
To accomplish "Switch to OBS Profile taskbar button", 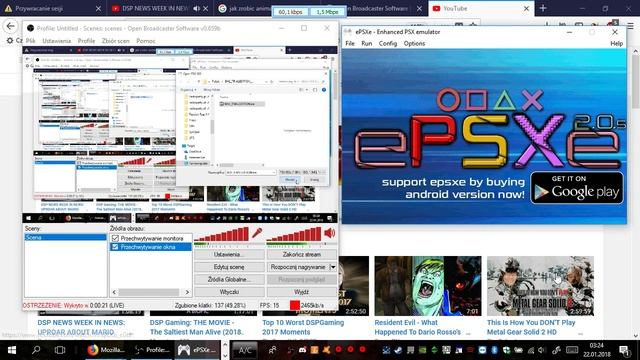I will click(152, 350).
